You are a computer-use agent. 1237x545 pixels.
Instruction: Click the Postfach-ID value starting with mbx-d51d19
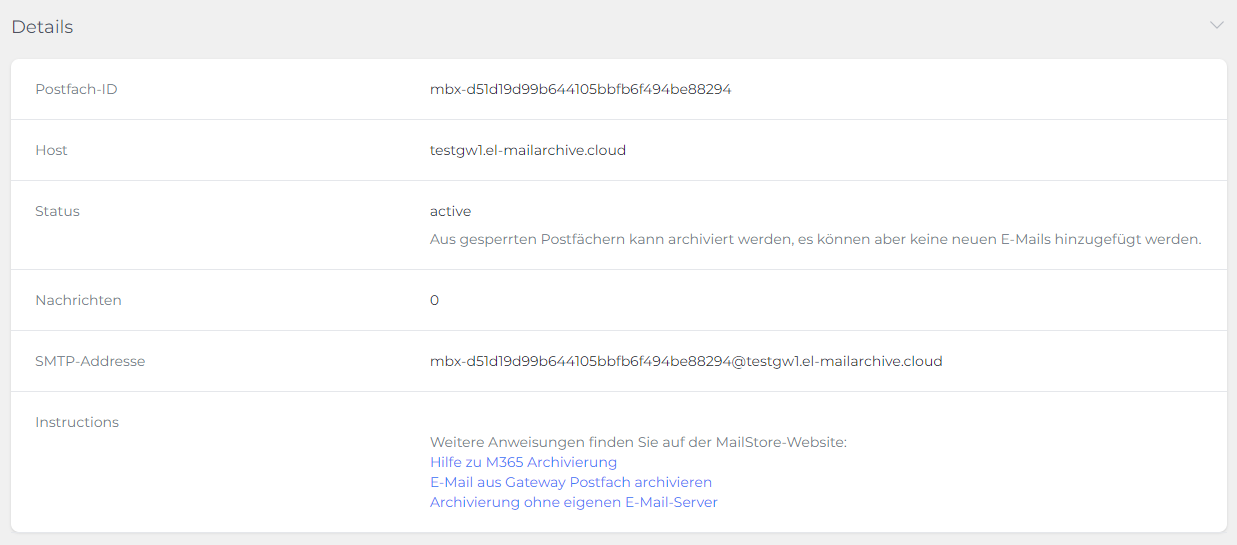(580, 89)
